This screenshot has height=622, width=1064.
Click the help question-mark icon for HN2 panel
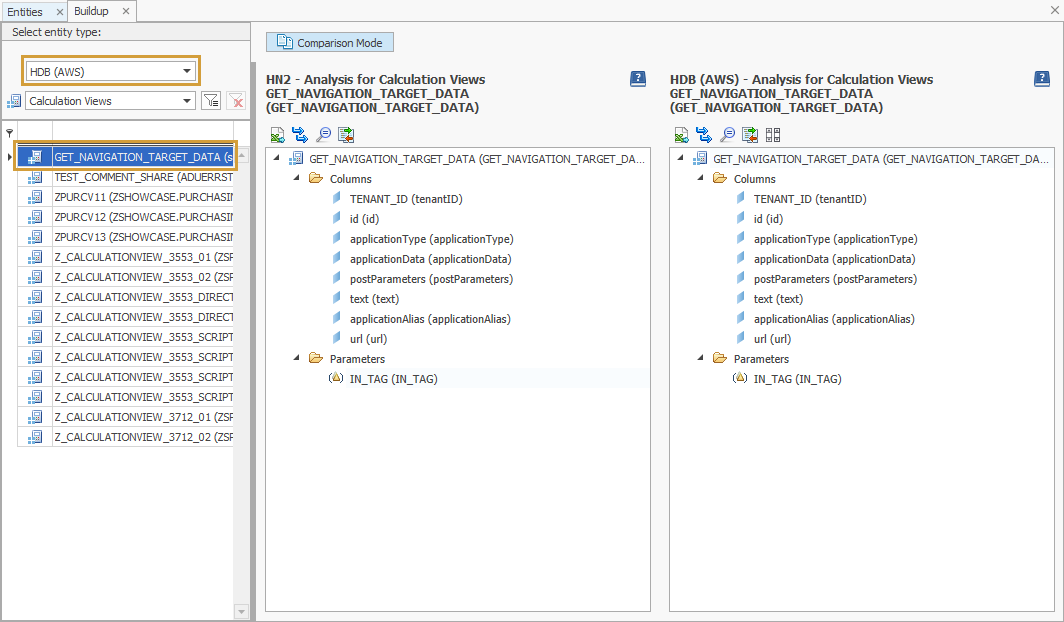tap(637, 79)
